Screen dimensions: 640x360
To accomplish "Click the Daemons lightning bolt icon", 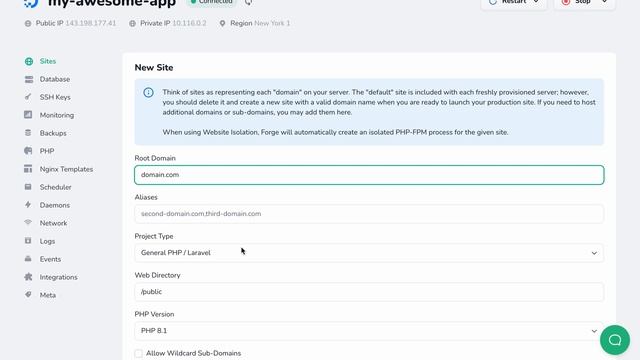I will tap(28, 204).
